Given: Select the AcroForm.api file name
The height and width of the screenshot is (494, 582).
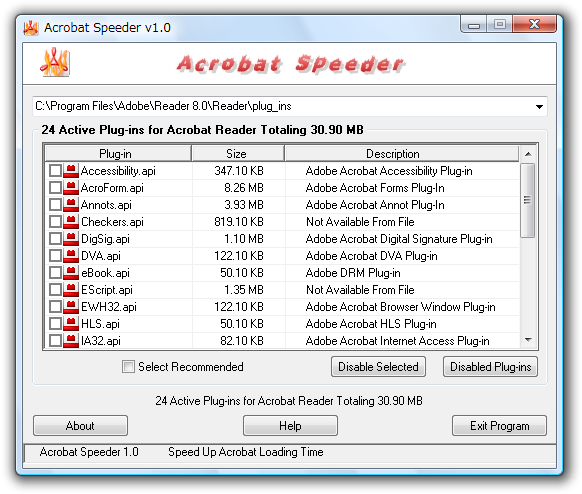Looking at the screenshot, I should coord(112,188).
